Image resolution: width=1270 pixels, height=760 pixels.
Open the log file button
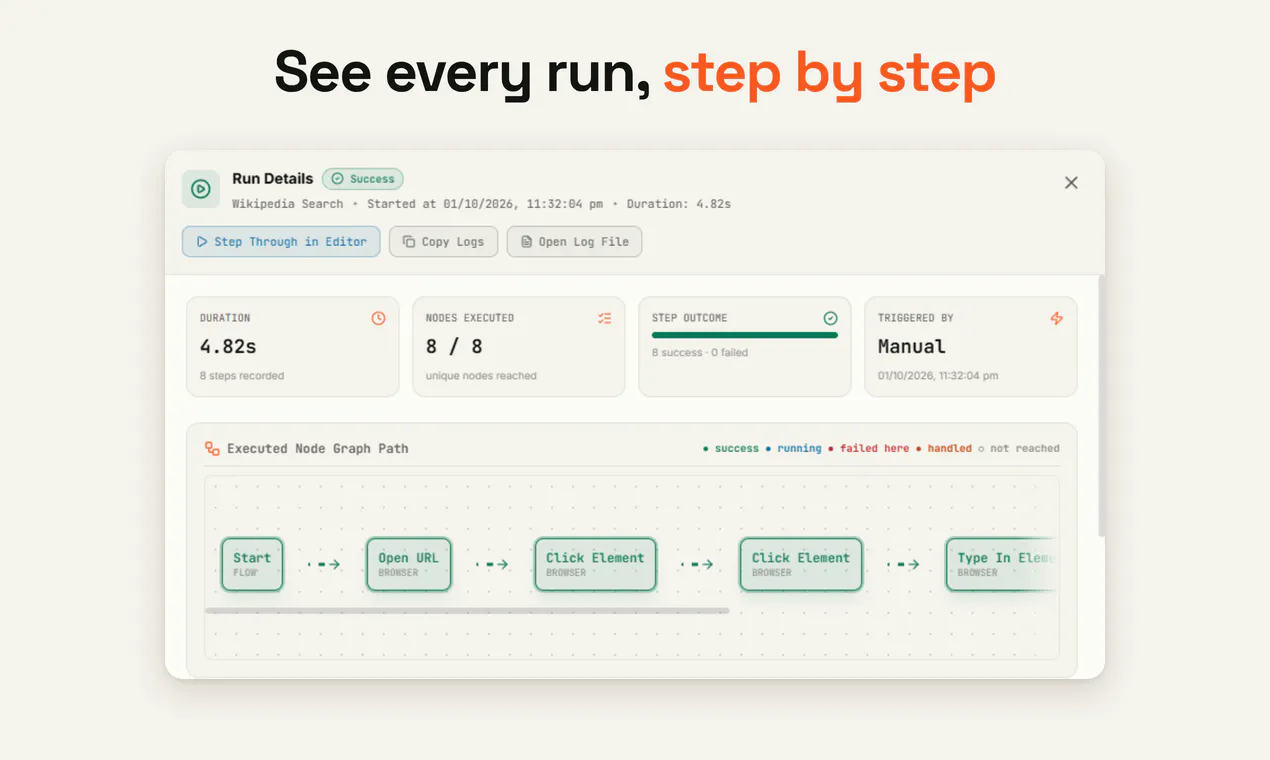coord(574,241)
